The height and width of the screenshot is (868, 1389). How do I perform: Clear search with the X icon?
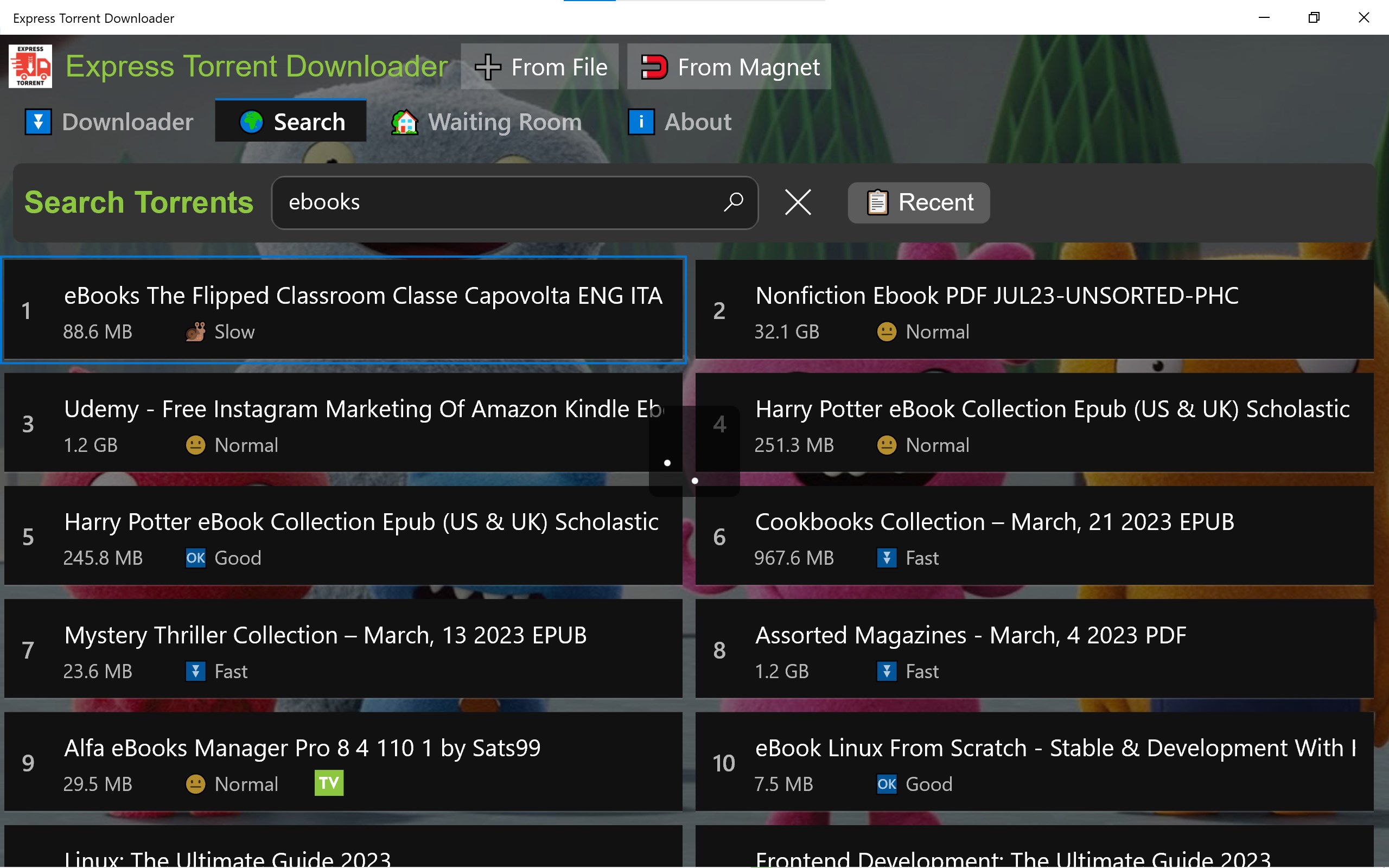(x=798, y=202)
